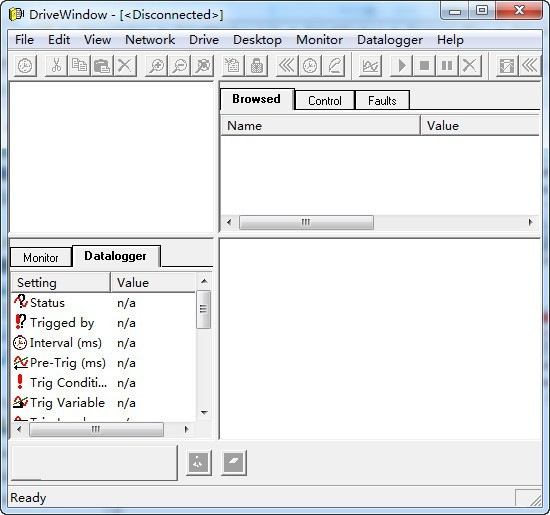Viewport: 550px width, 515px height.
Task: Click the Paste toolbar icon
Action: pos(102,66)
